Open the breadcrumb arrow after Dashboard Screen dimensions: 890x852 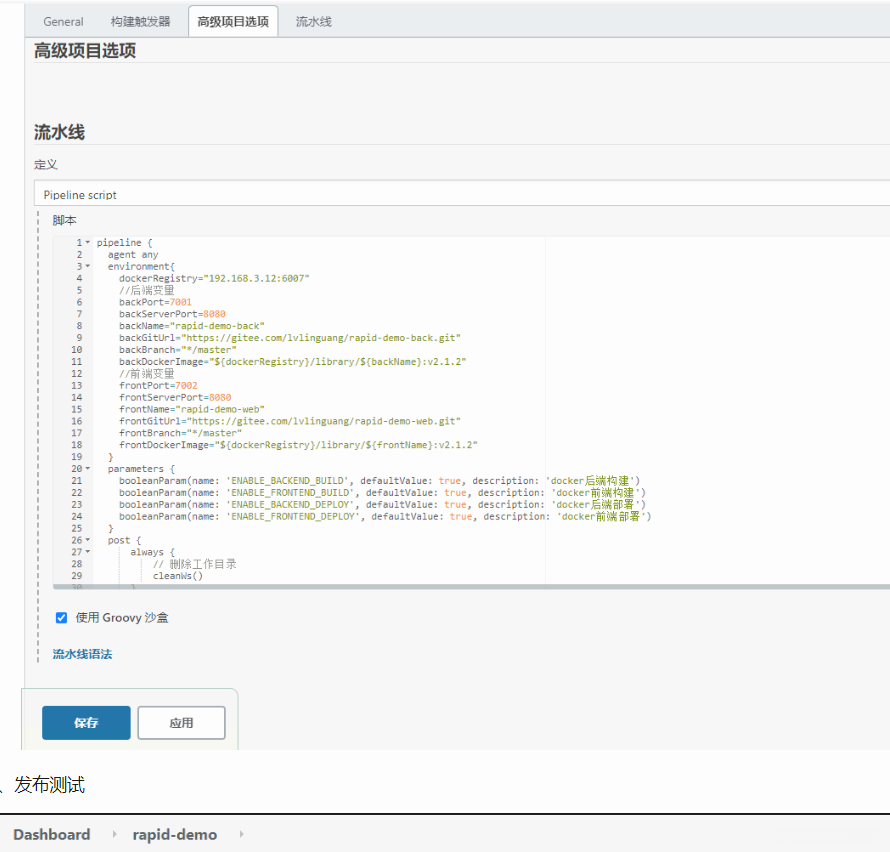(115, 834)
